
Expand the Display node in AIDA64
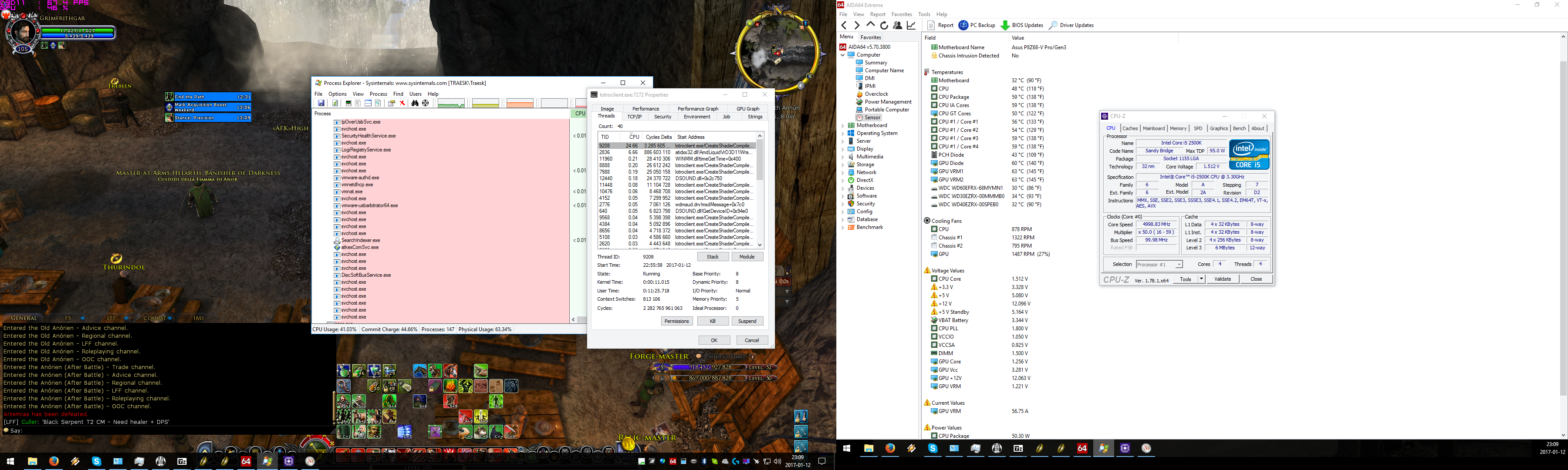(x=843, y=149)
